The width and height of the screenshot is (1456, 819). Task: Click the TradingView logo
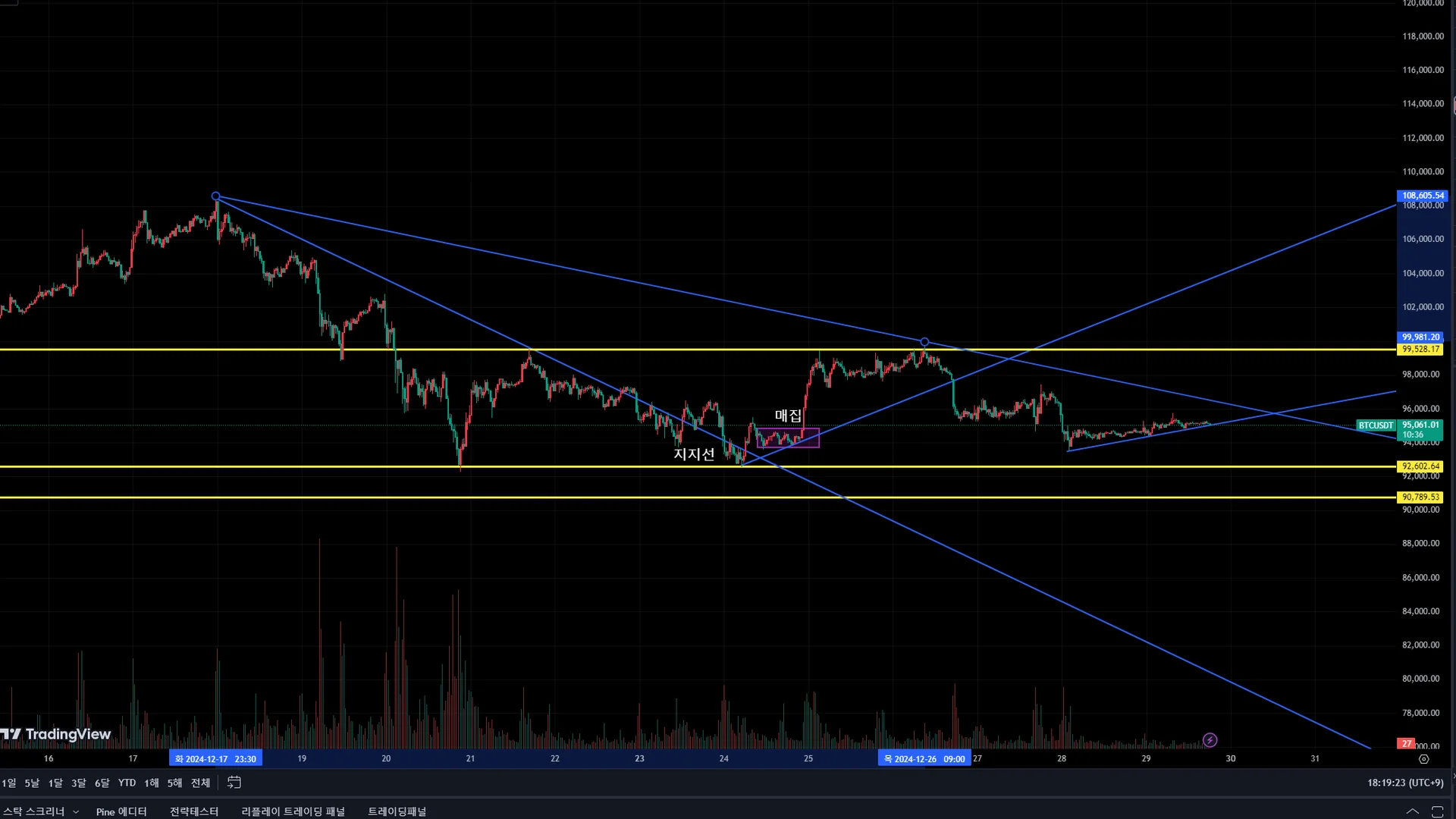point(56,734)
